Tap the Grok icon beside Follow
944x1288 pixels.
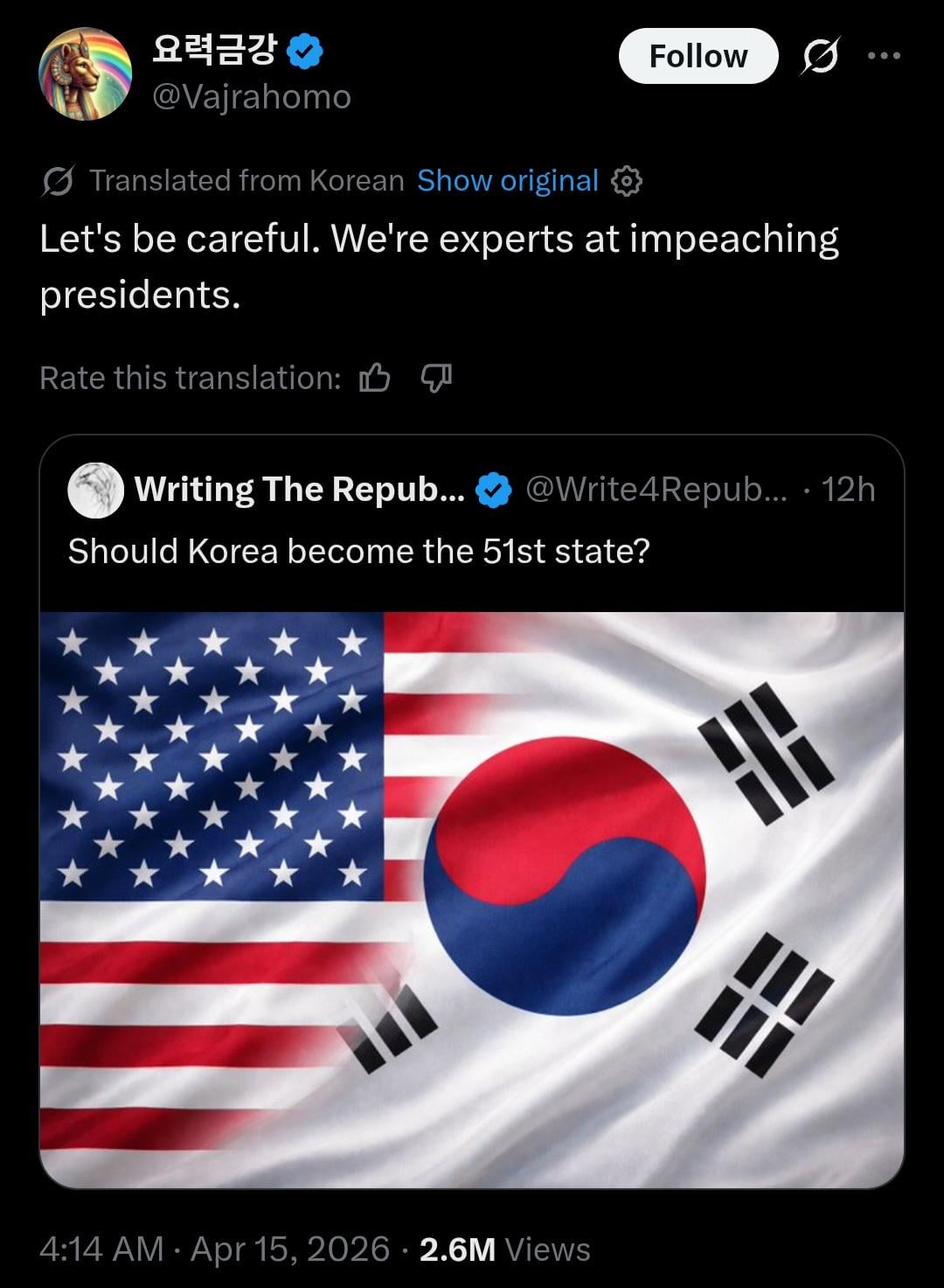[x=821, y=56]
